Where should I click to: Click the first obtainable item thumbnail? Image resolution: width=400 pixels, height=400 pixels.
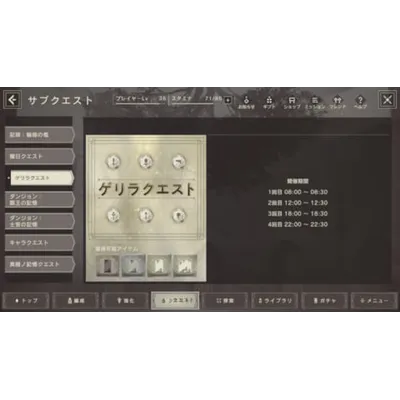(107, 266)
